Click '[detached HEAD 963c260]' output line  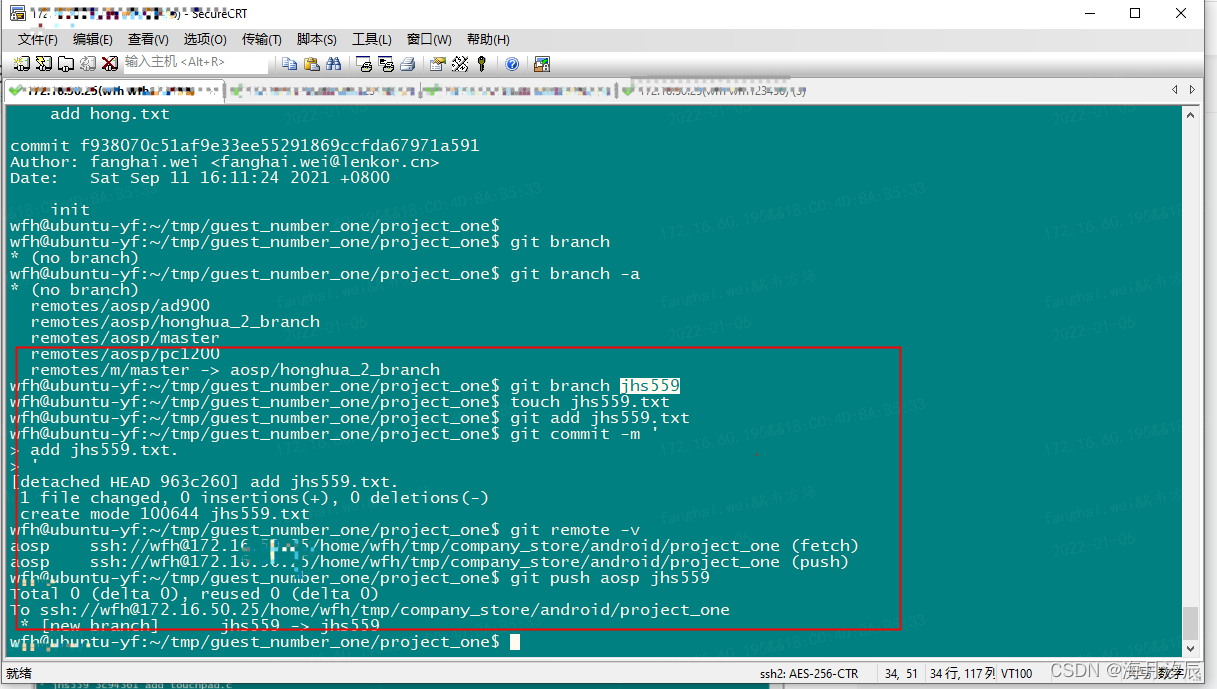pos(204,482)
